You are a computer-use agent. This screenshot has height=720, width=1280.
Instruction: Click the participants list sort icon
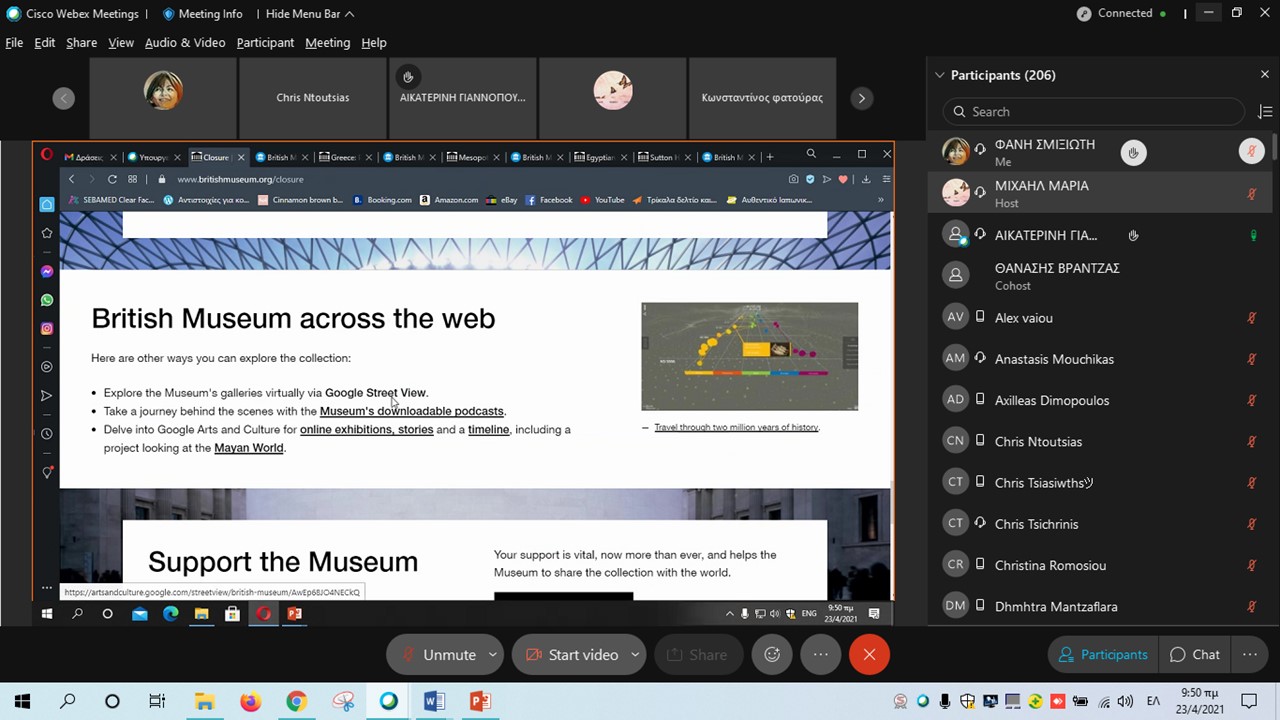tap(1265, 112)
